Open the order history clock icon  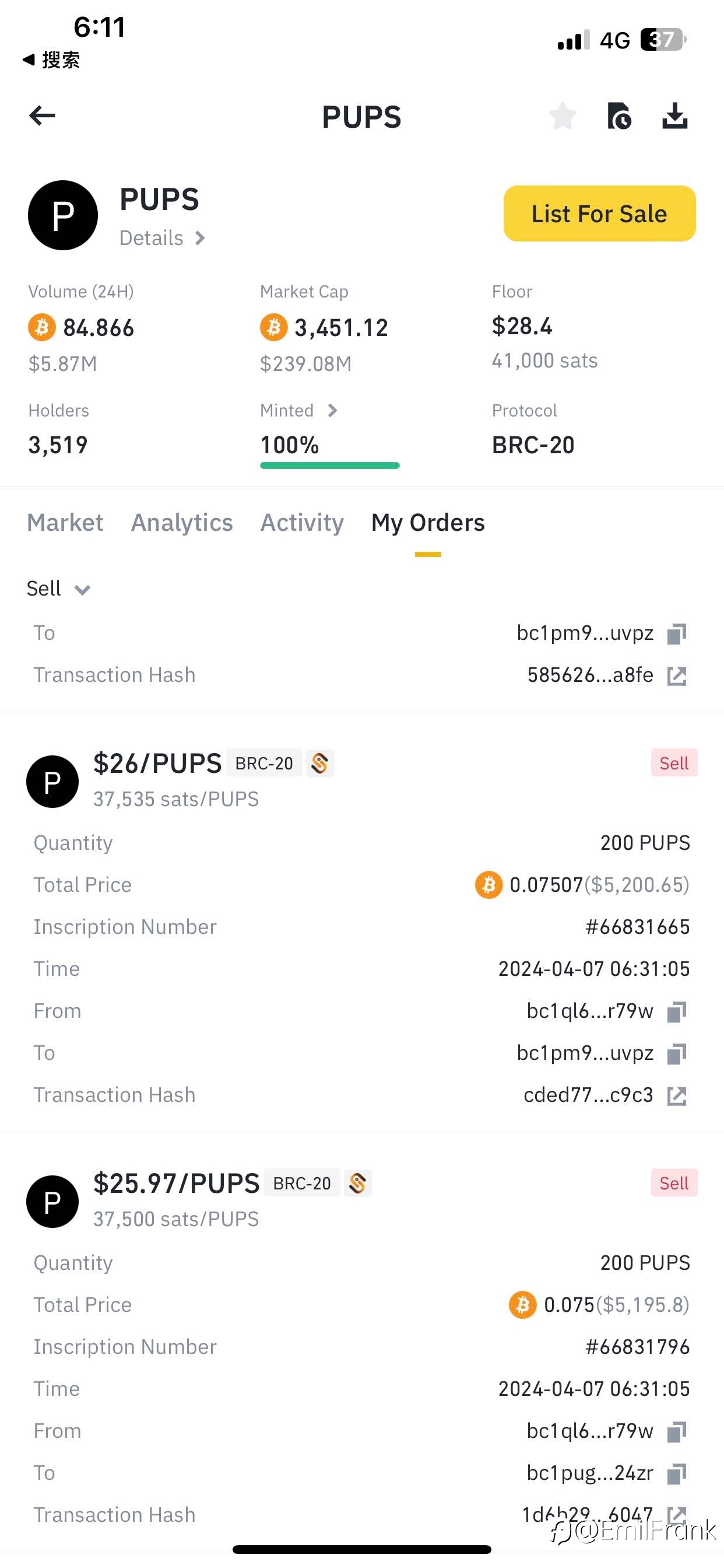tap(618, 116)
